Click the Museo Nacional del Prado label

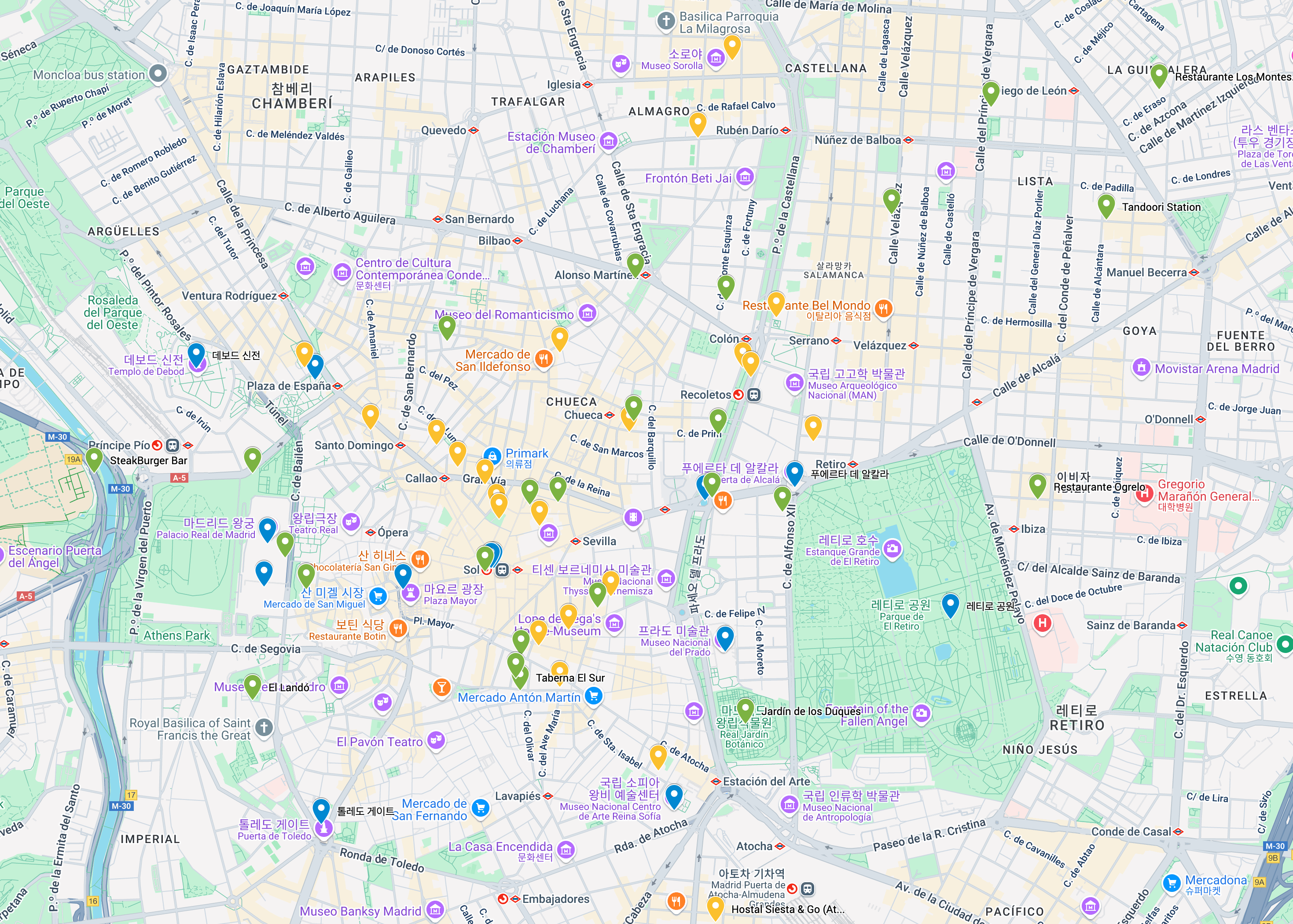(675, 642)
